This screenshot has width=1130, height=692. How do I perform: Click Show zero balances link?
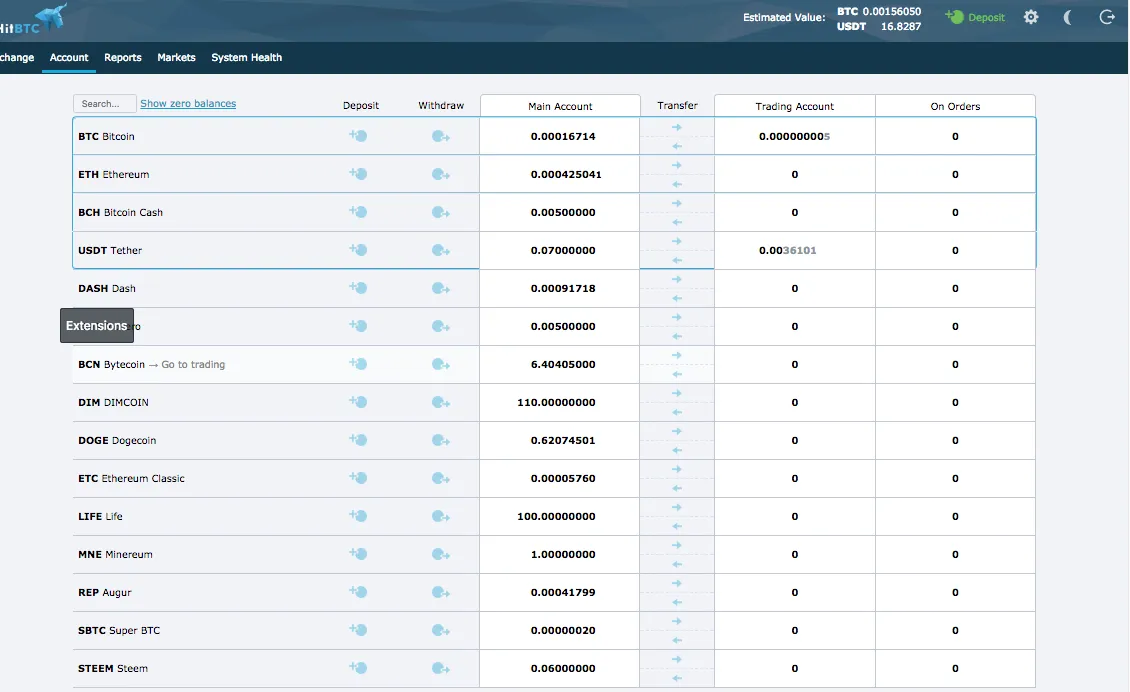[188, 104]
